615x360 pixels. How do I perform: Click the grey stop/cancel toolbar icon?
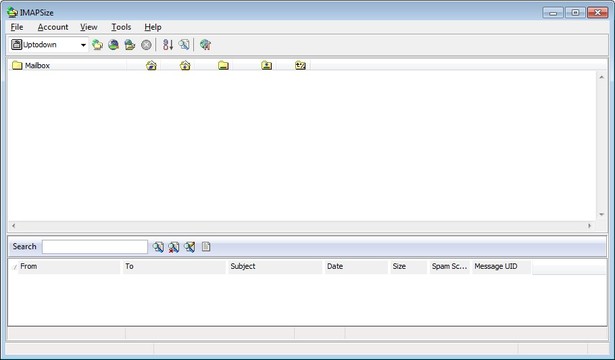(146, 45)
